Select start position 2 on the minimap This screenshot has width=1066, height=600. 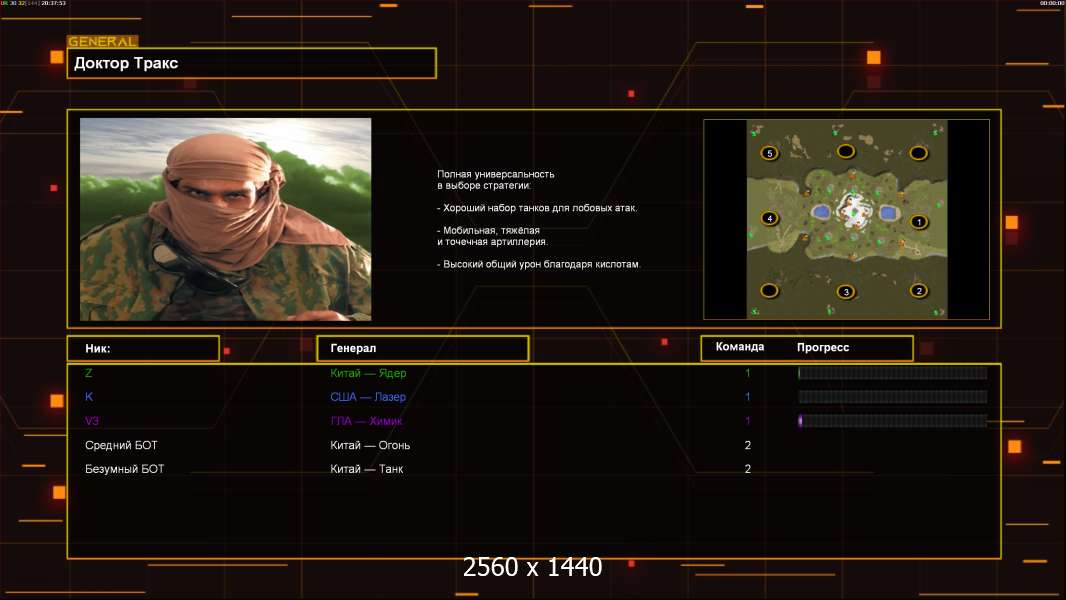tap(918, 291)
